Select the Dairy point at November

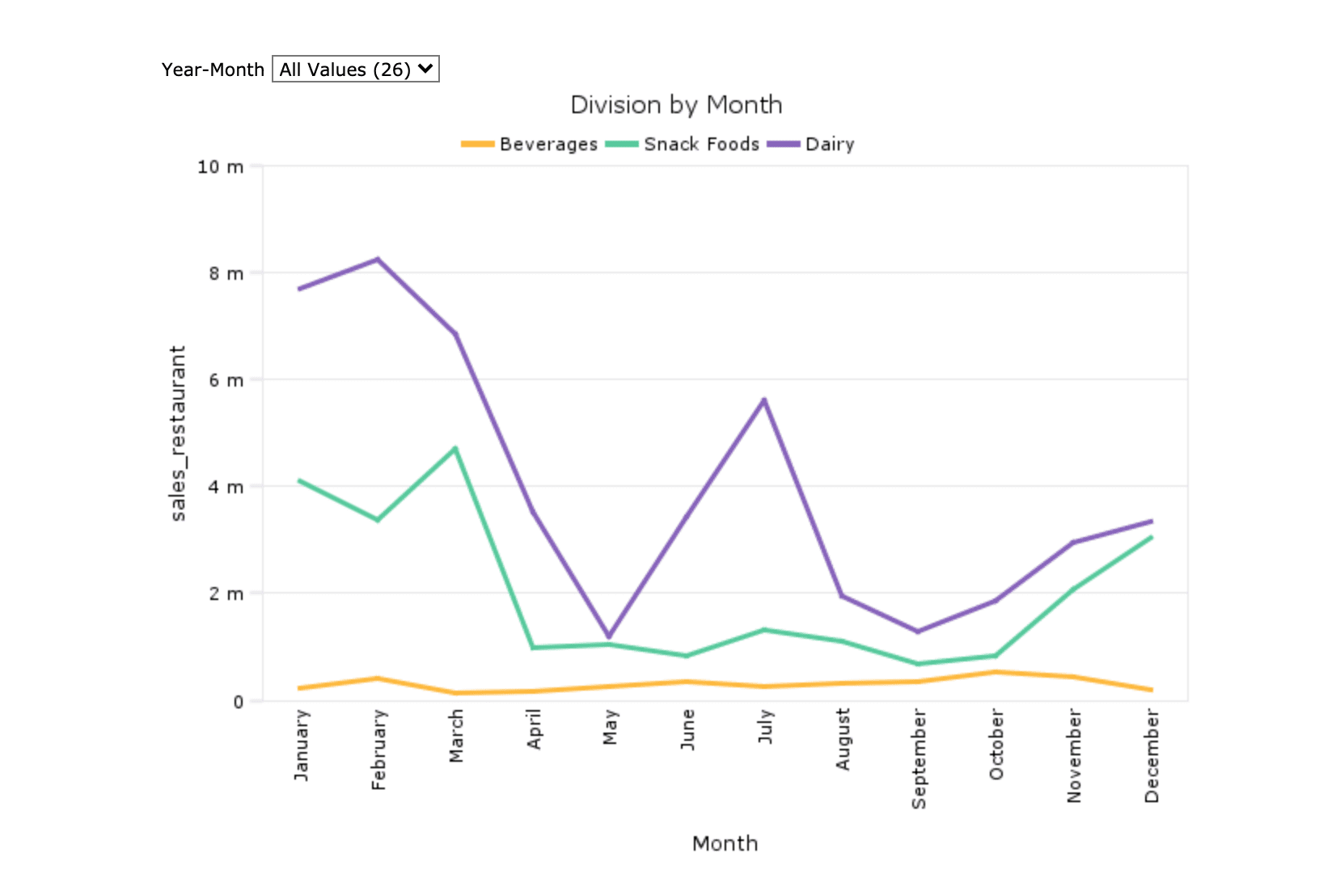coord(1073,543)
